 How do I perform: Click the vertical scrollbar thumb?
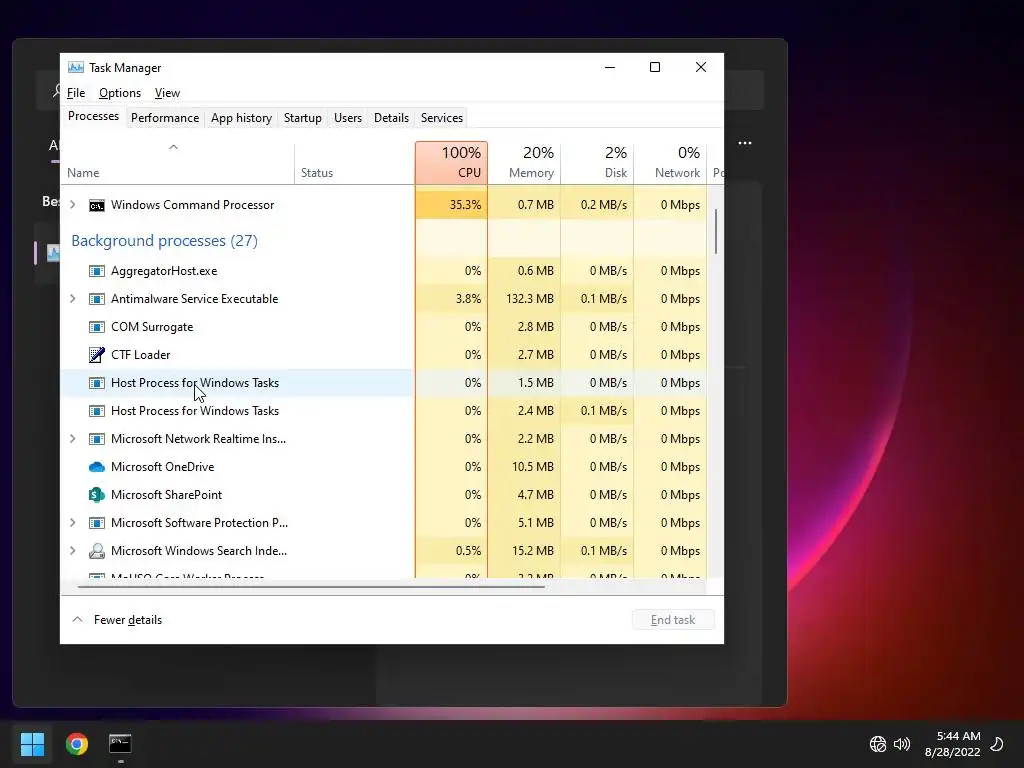point(716,231)
